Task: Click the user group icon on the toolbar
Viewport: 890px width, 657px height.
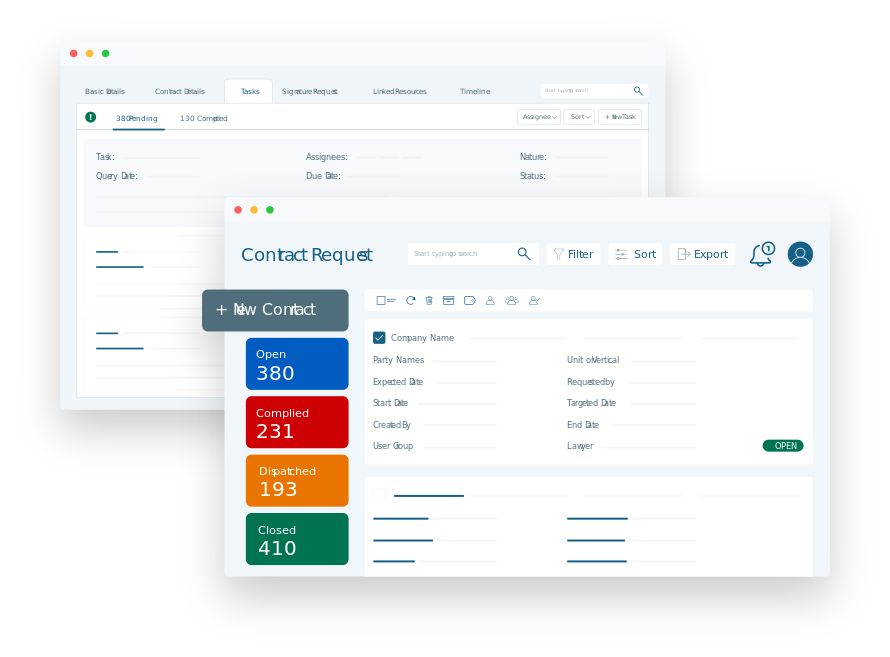Action: pyautogui.click(x=511, y=300)
